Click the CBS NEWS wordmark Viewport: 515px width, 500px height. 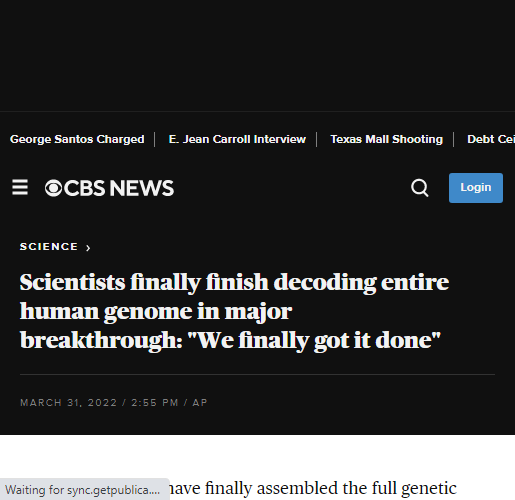(119, 188)
